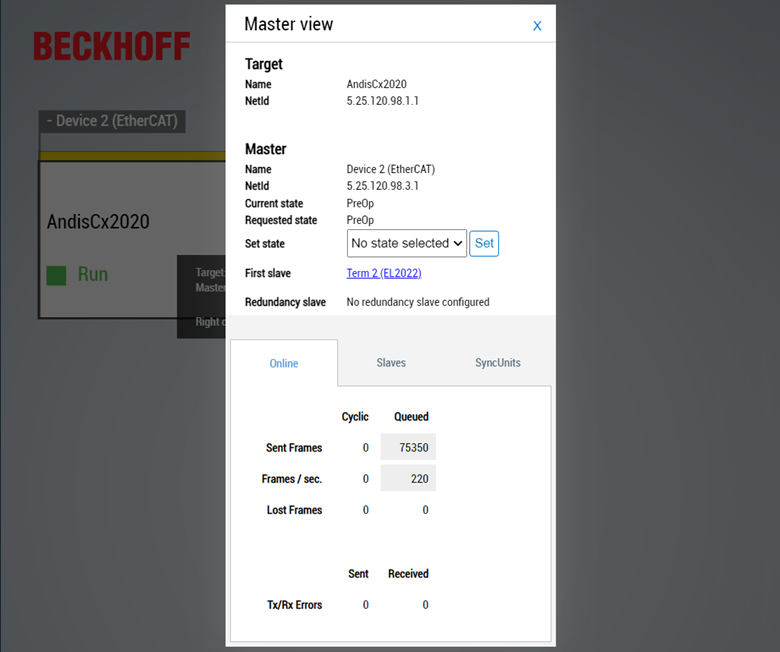Click the Current state PreOp value

tap(360, 203)
